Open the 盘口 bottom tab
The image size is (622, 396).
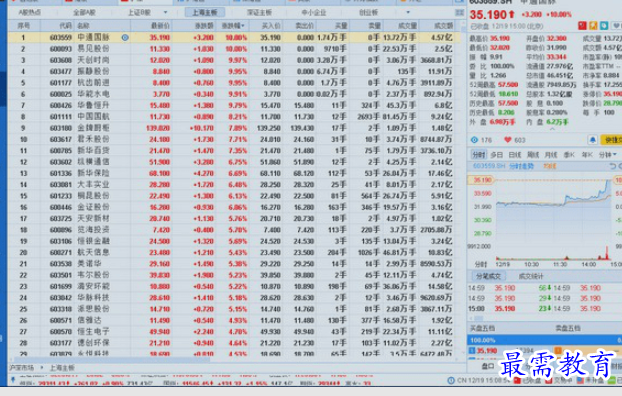(488, 366)
